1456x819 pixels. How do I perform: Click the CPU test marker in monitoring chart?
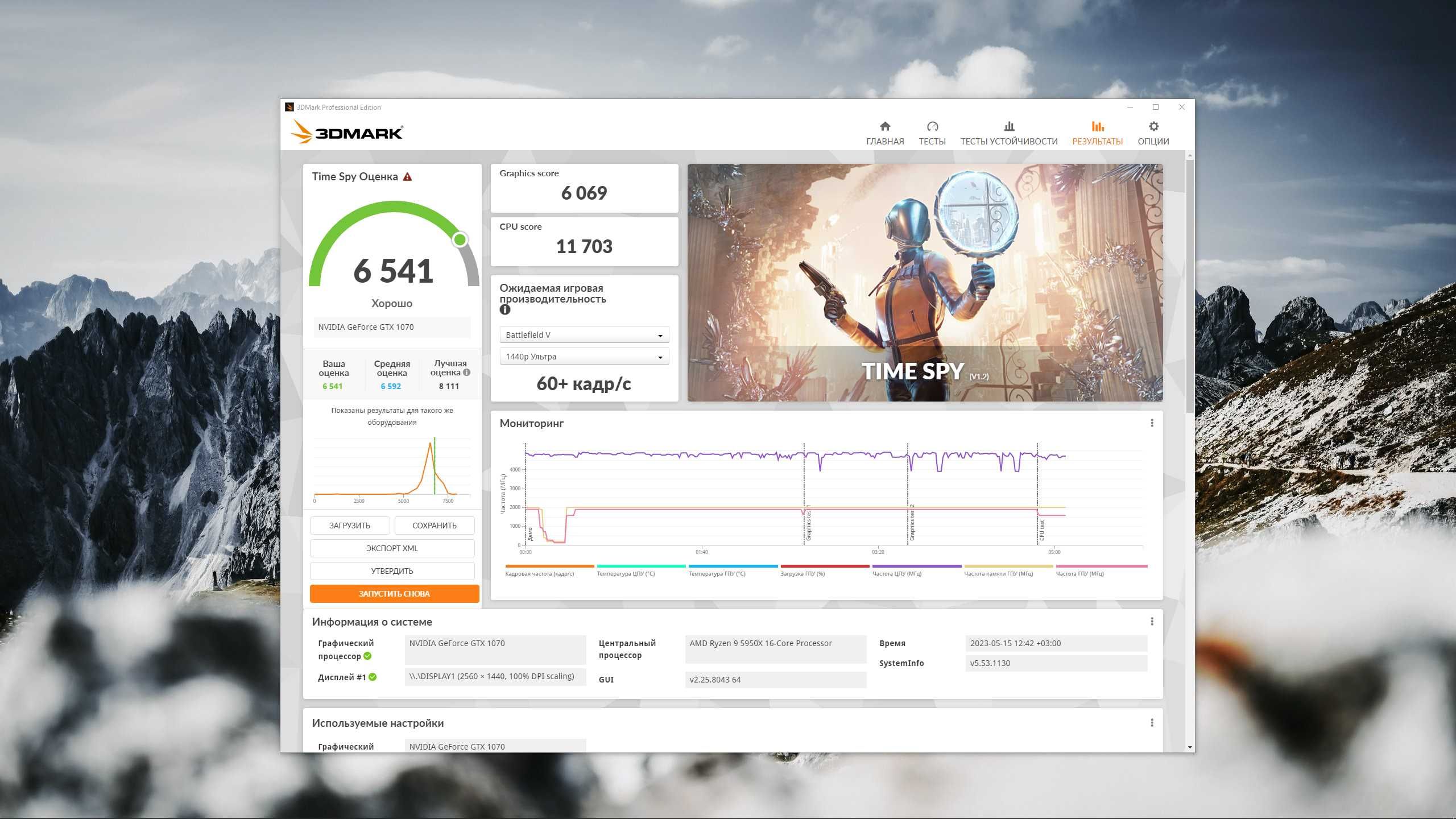1041,530
